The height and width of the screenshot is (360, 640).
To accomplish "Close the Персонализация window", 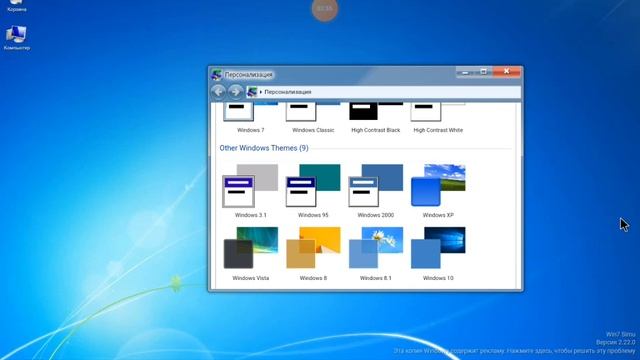I will pyautogui.click(x=507, y=71).
